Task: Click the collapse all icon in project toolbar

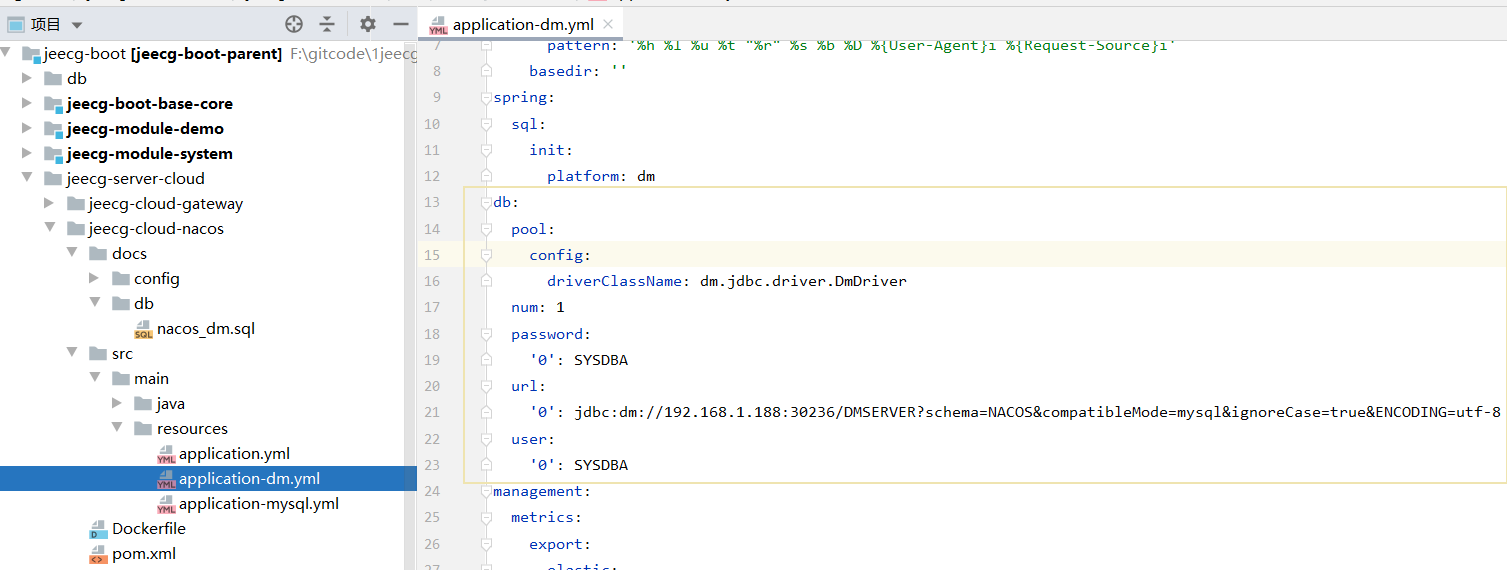Action: click(327, 24)
